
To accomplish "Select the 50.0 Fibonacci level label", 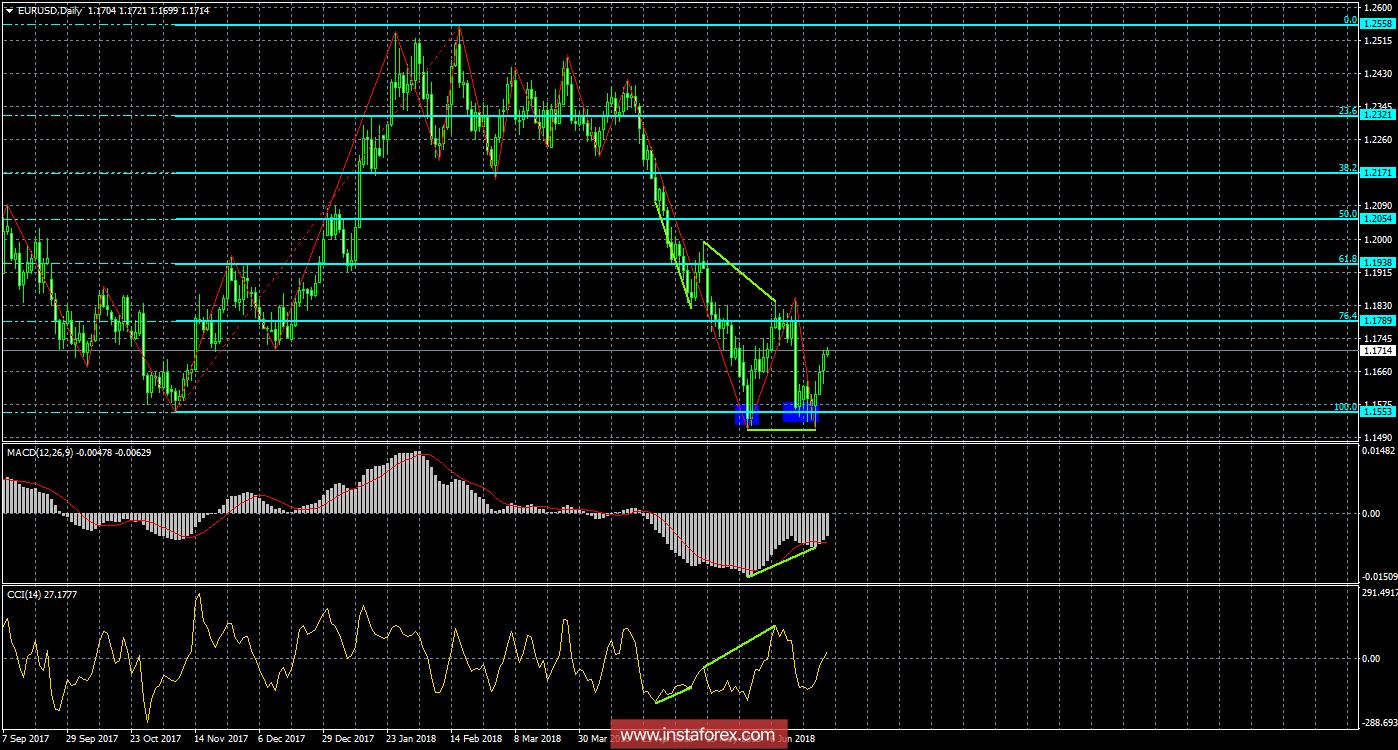I will [1347, 213].
